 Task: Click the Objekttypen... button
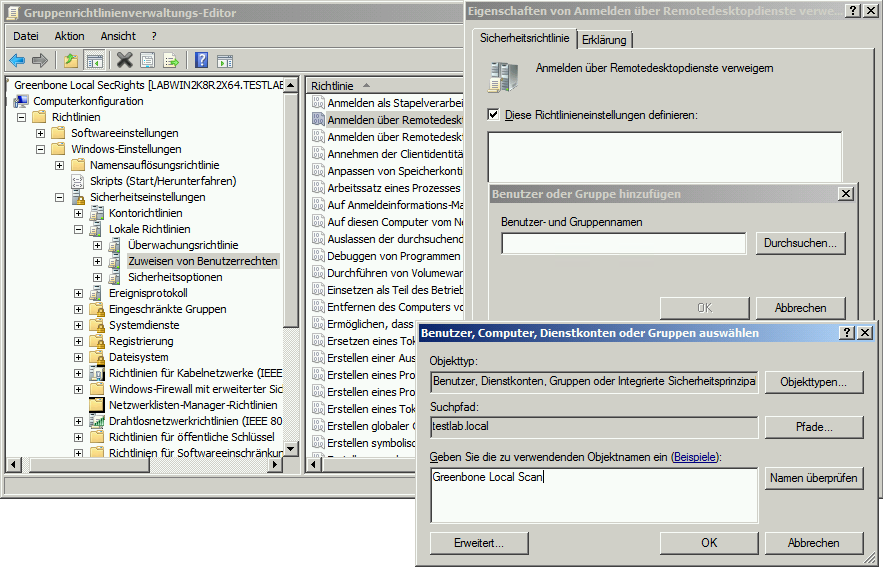click(x=813, y=382)
